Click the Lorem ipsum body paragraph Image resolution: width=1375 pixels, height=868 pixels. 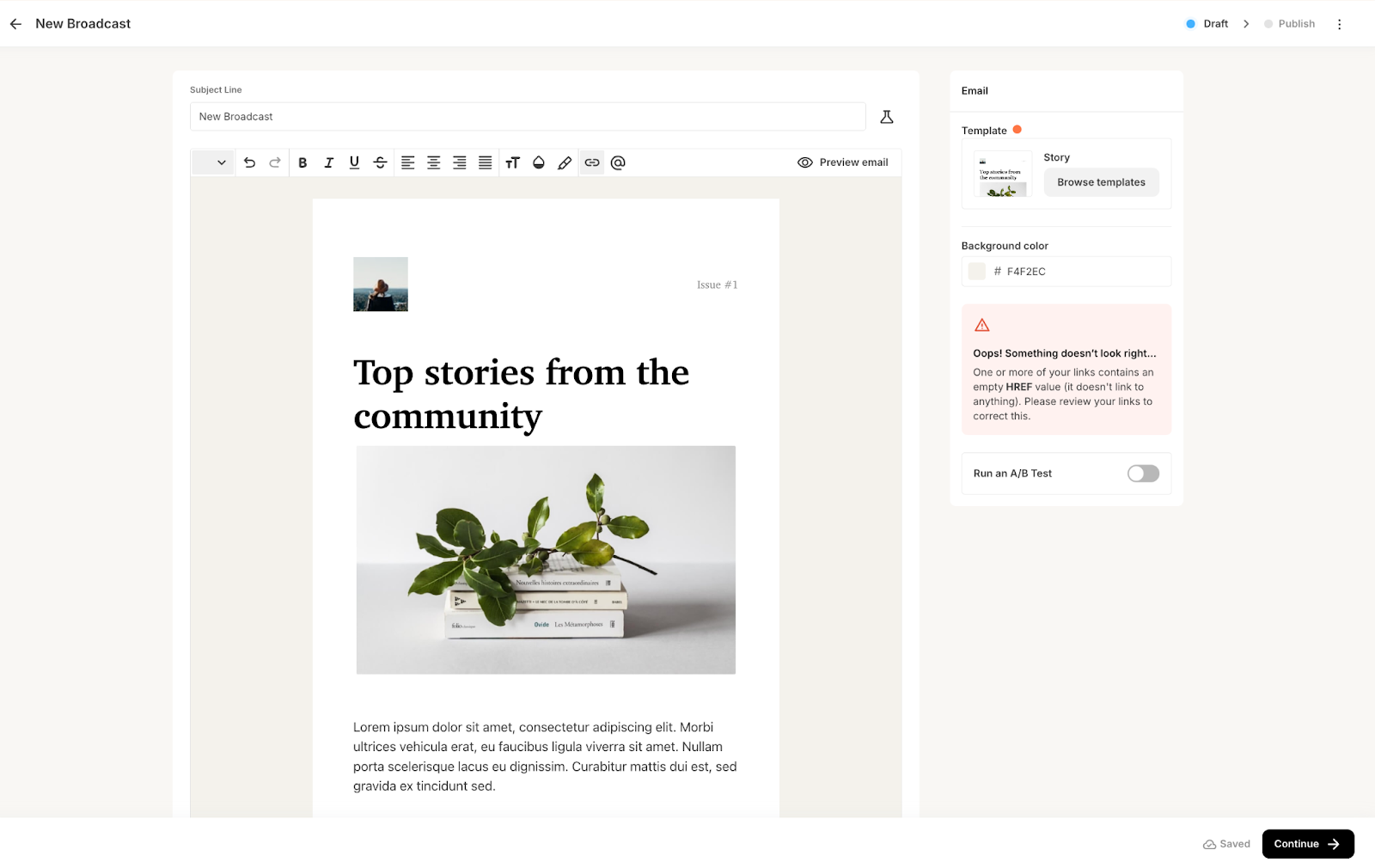pos(545,756)
